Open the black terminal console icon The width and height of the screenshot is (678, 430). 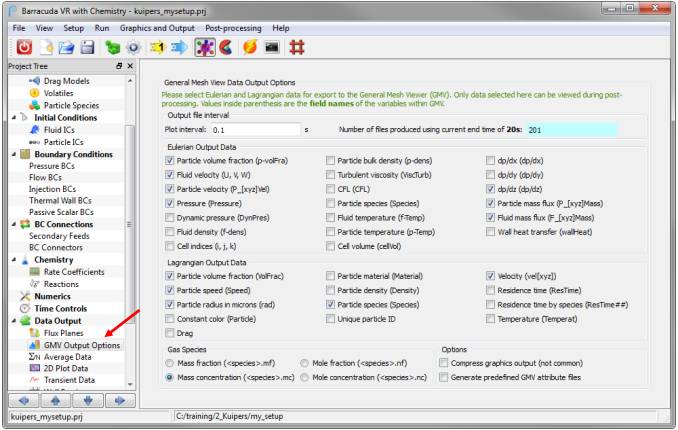tap(272, 47)
